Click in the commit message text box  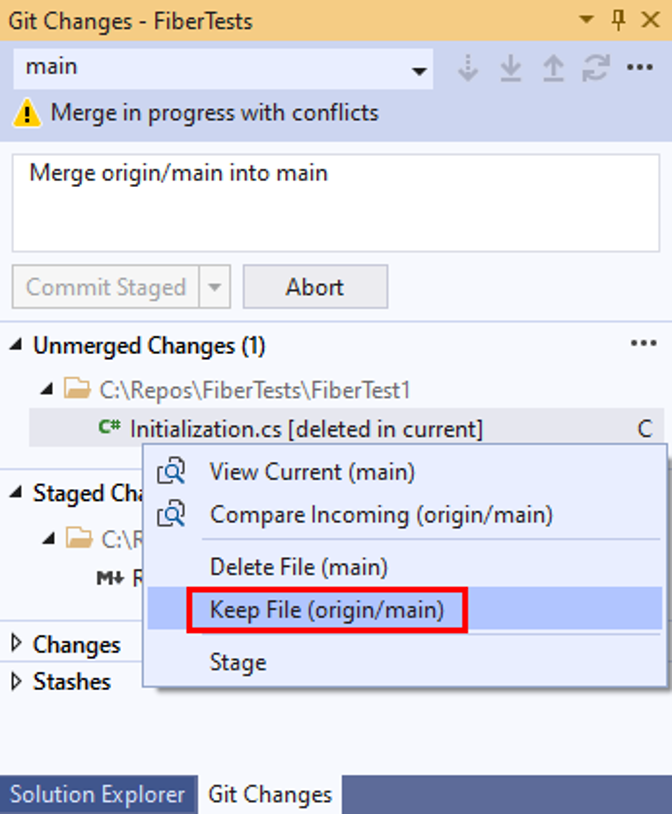336,203
